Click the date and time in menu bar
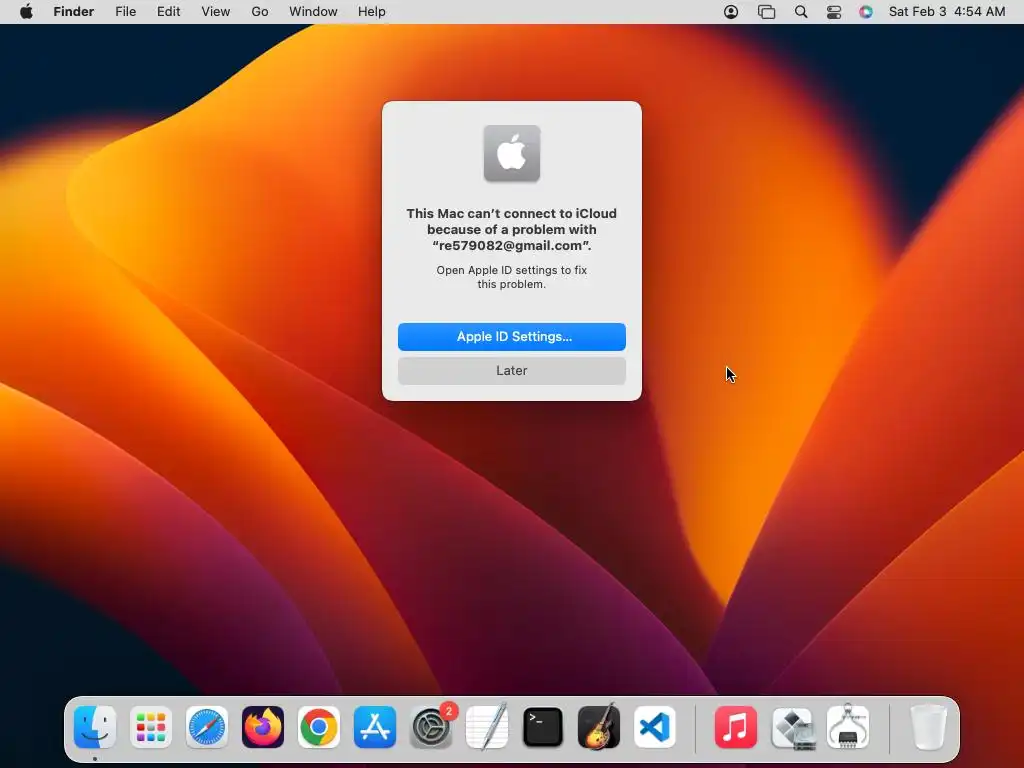1024x768 pixels. point(947,12)
